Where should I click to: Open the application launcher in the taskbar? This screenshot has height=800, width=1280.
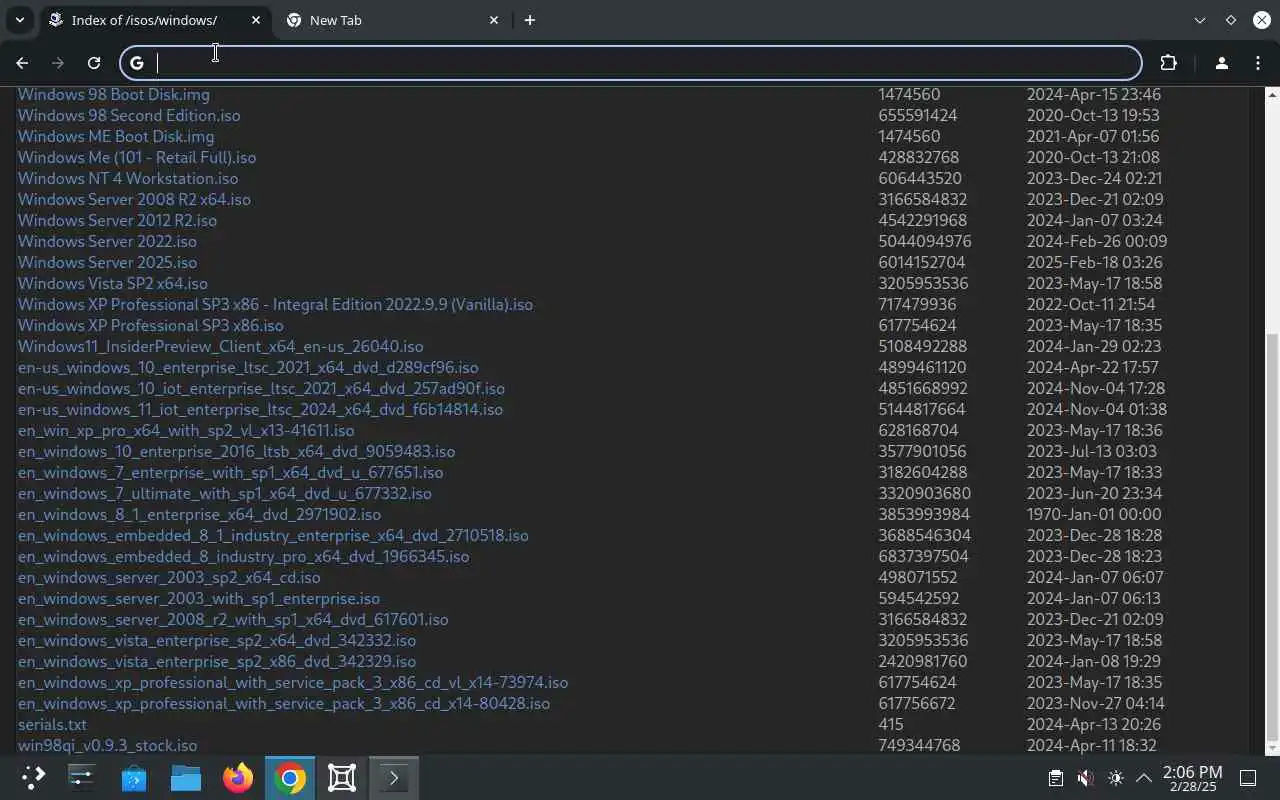click(x=33, y=778)
